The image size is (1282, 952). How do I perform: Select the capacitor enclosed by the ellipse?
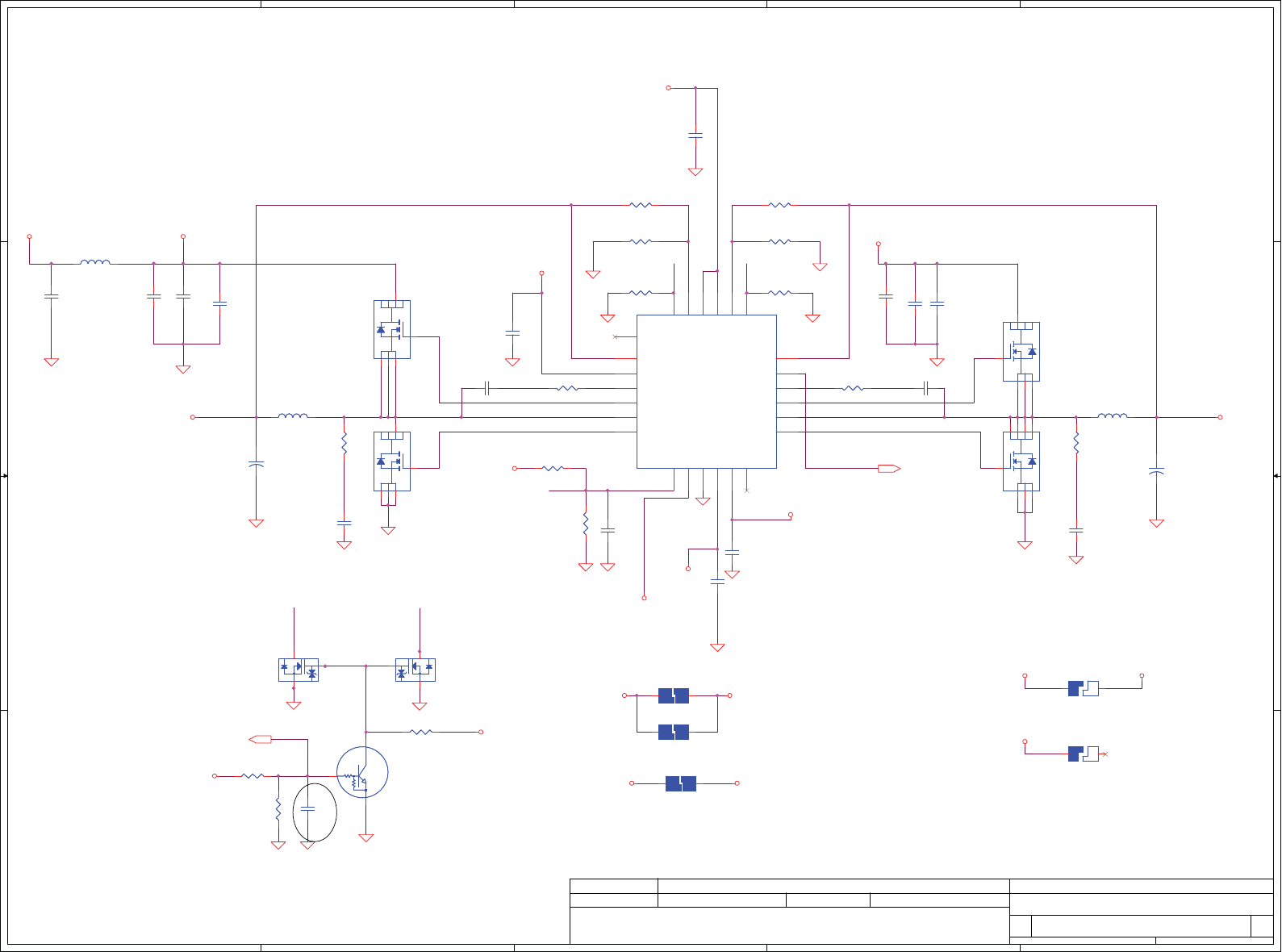(307, 808)
